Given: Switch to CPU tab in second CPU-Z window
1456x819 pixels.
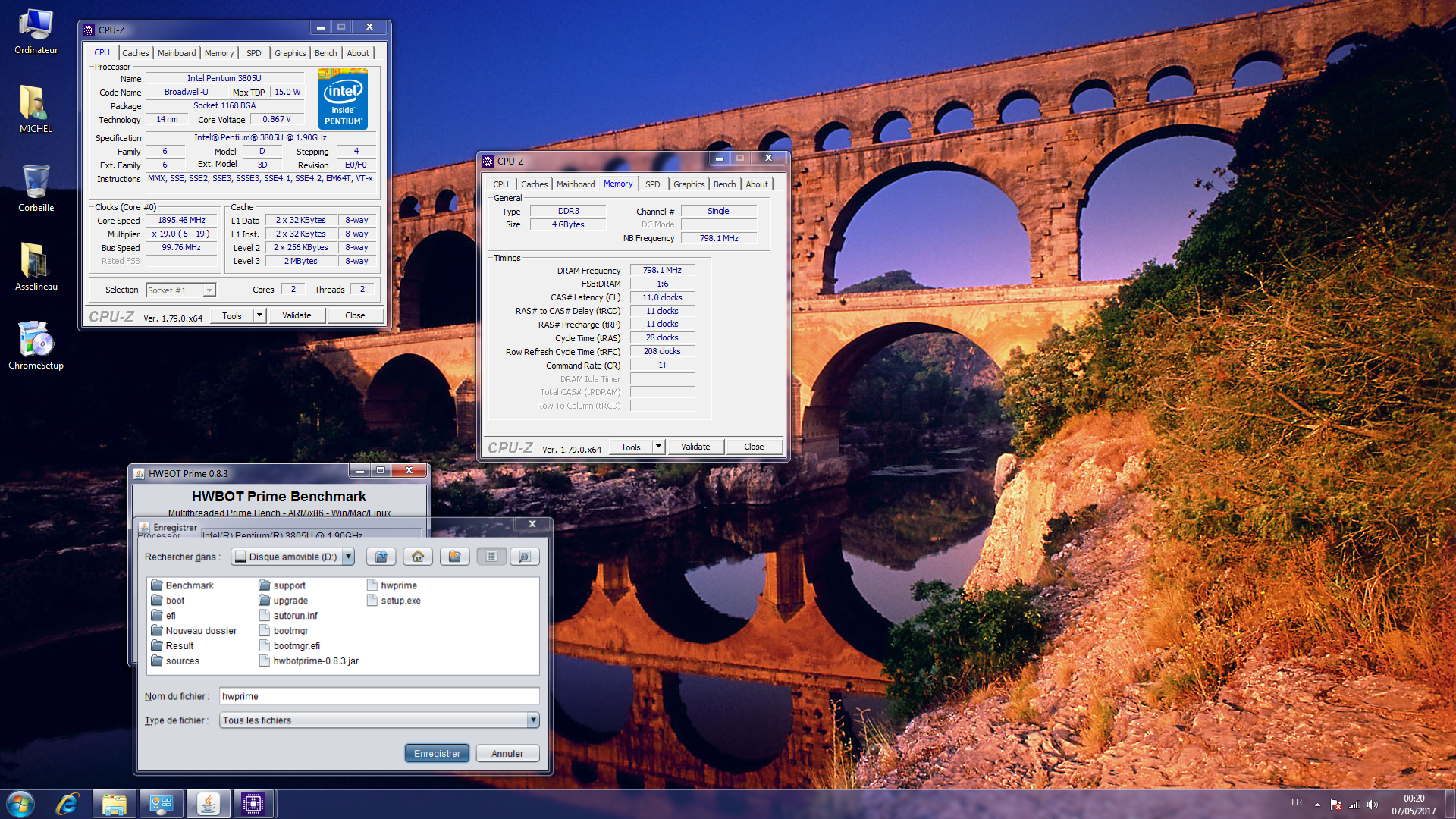Looking at the screenshot, I should [501, 184].
